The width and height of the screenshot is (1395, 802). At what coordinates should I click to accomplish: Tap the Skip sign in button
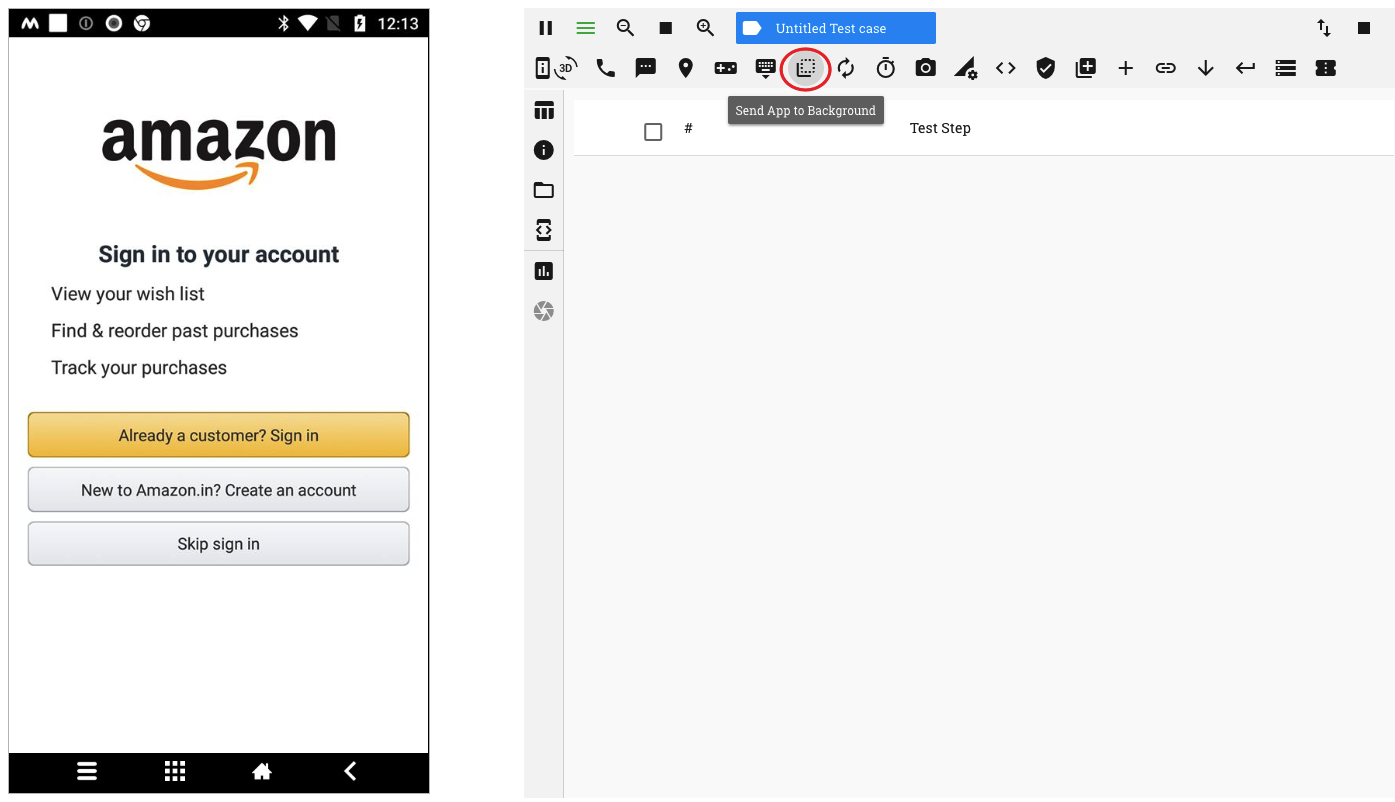pos(218,544)
